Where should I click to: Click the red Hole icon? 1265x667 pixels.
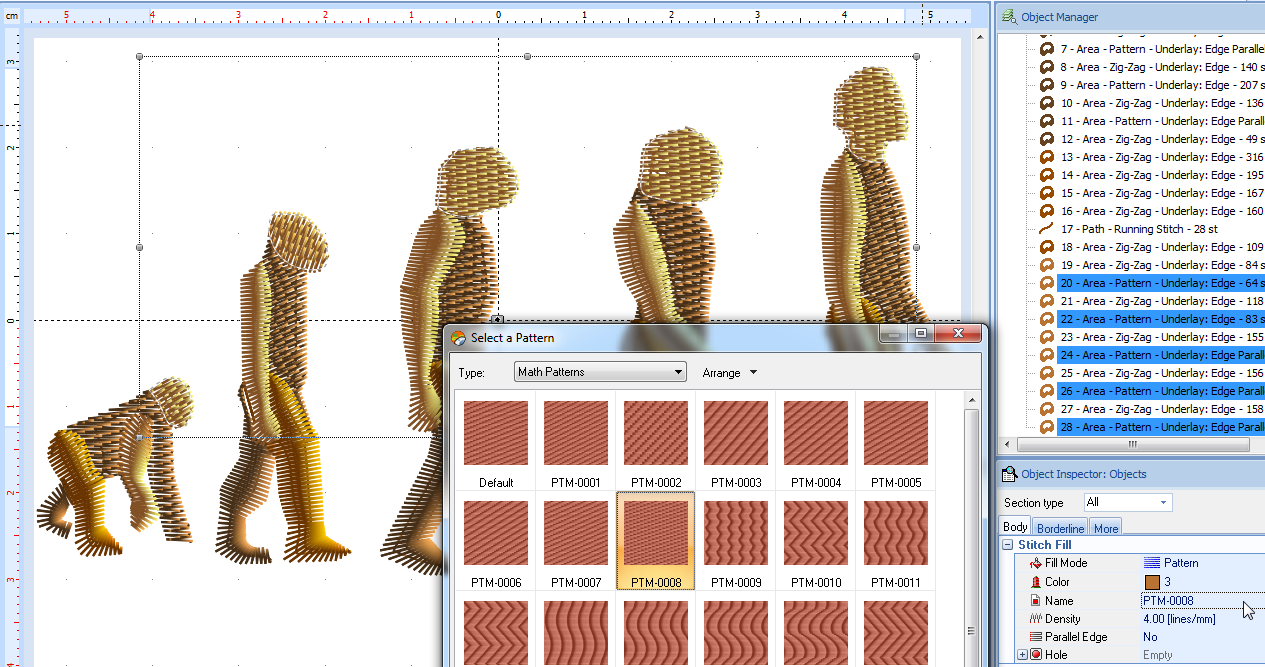click(x=1035, y=655)
